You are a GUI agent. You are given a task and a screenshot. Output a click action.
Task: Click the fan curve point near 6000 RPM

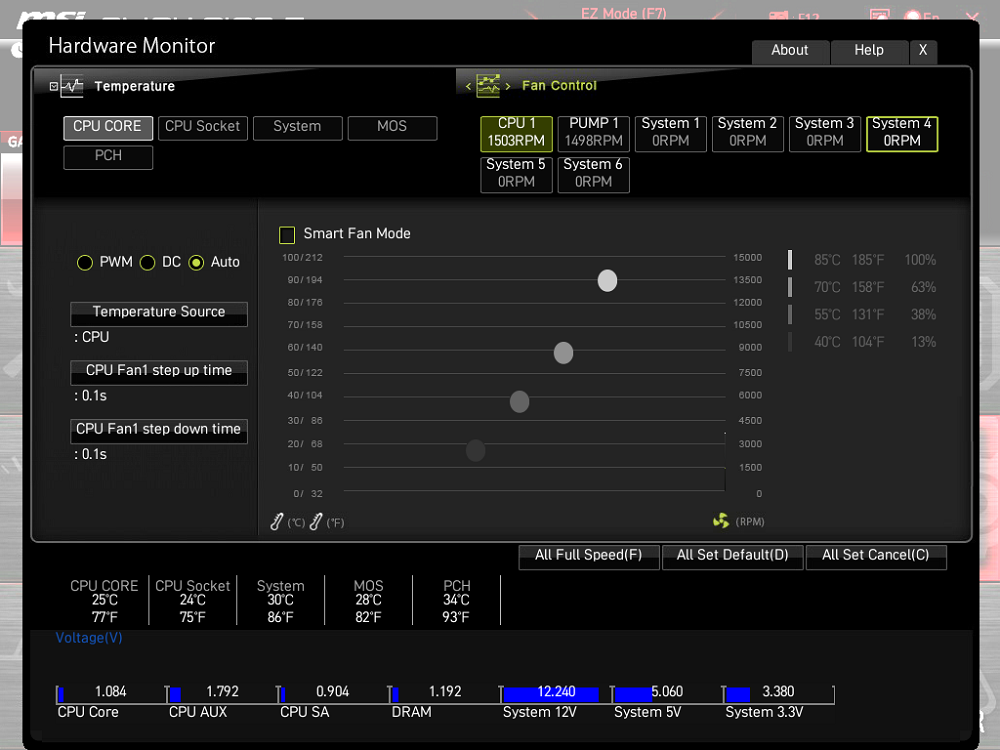(519, 402)
